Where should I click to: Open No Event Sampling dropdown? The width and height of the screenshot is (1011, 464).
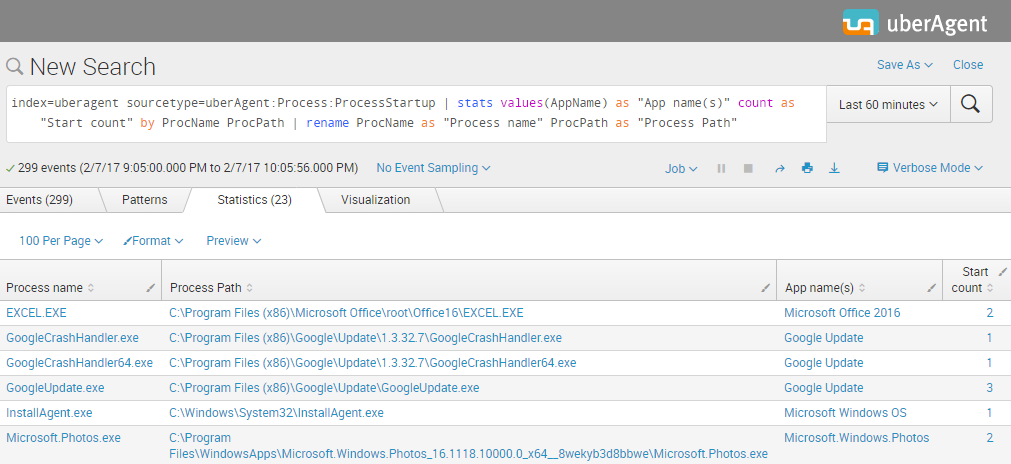point(433,168)
